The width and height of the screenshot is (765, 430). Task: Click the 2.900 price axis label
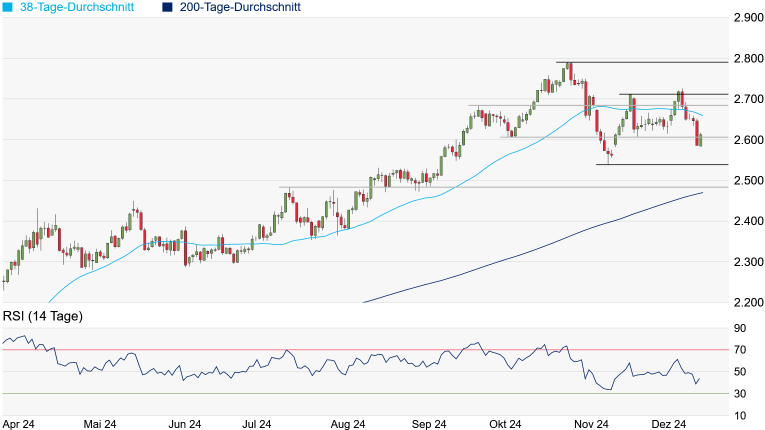[745, 18]
